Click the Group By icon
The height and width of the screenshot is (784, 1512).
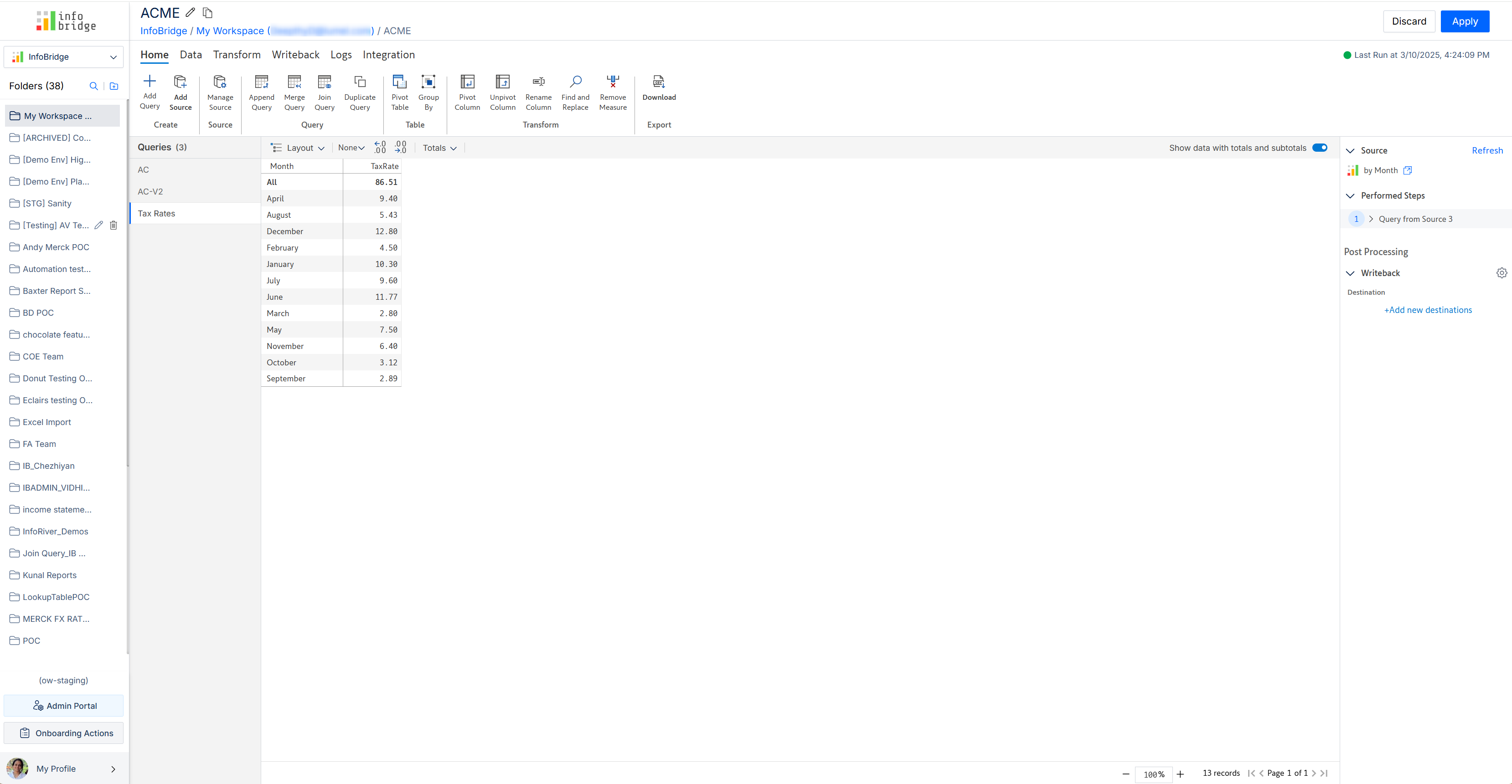[428, 82]
